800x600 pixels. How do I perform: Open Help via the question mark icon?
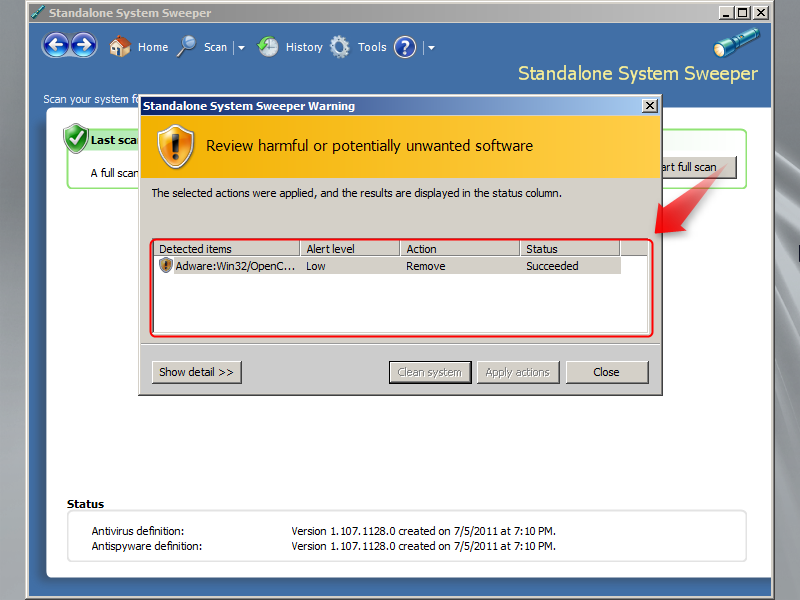click(404, 47)
